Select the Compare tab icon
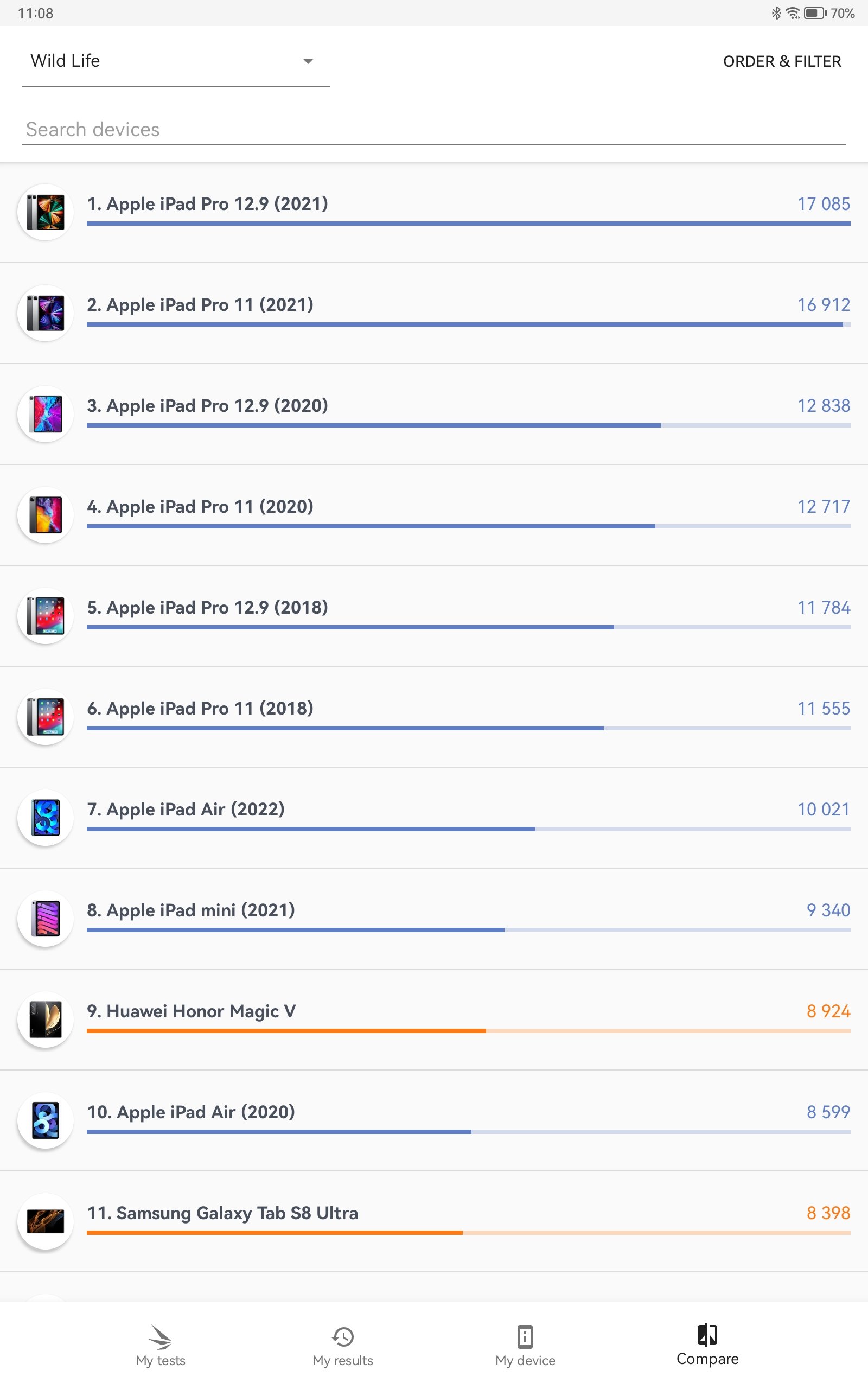868x1389 pixels. [707, 1335]
